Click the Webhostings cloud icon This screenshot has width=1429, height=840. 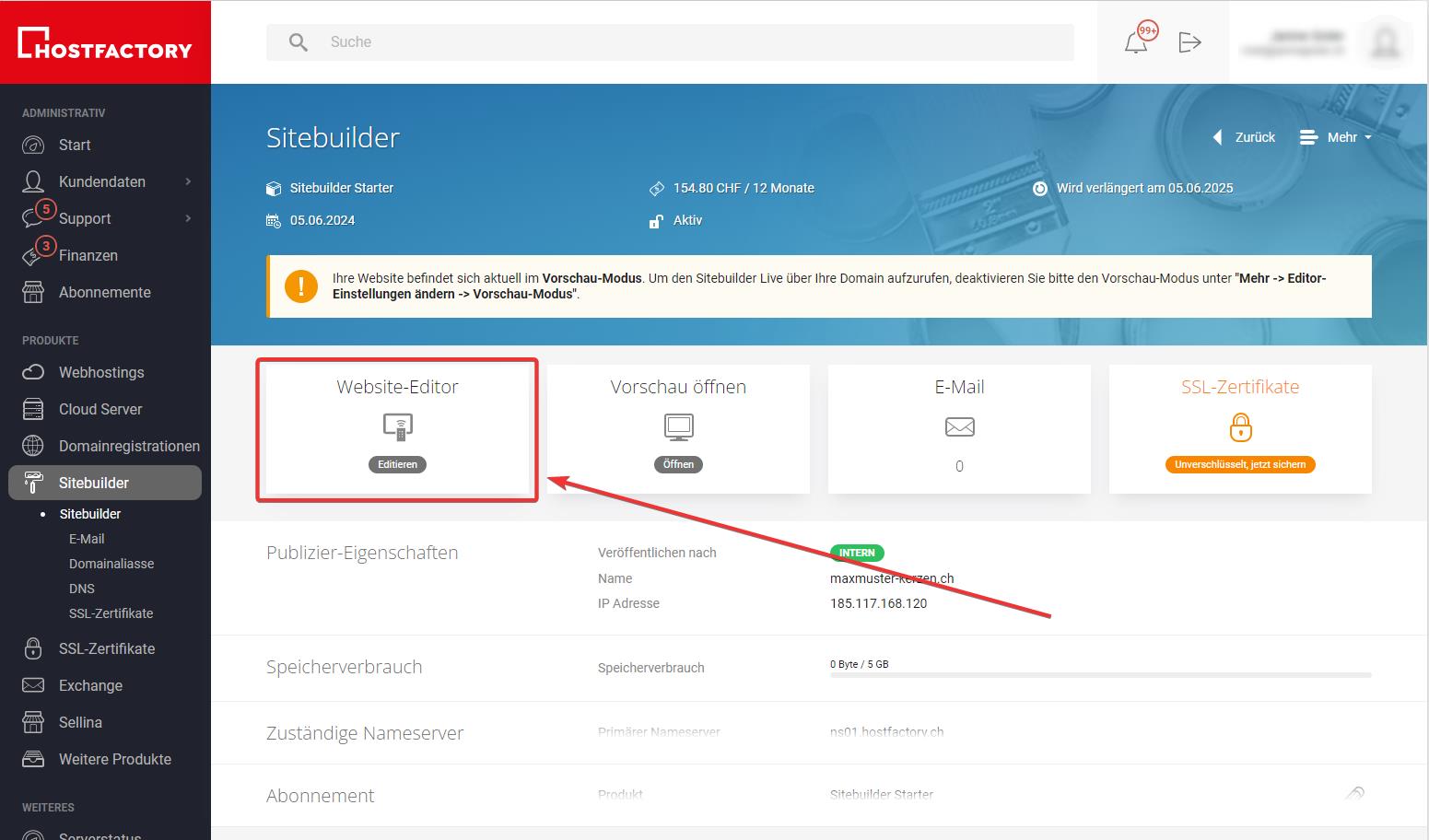(33, 372)
